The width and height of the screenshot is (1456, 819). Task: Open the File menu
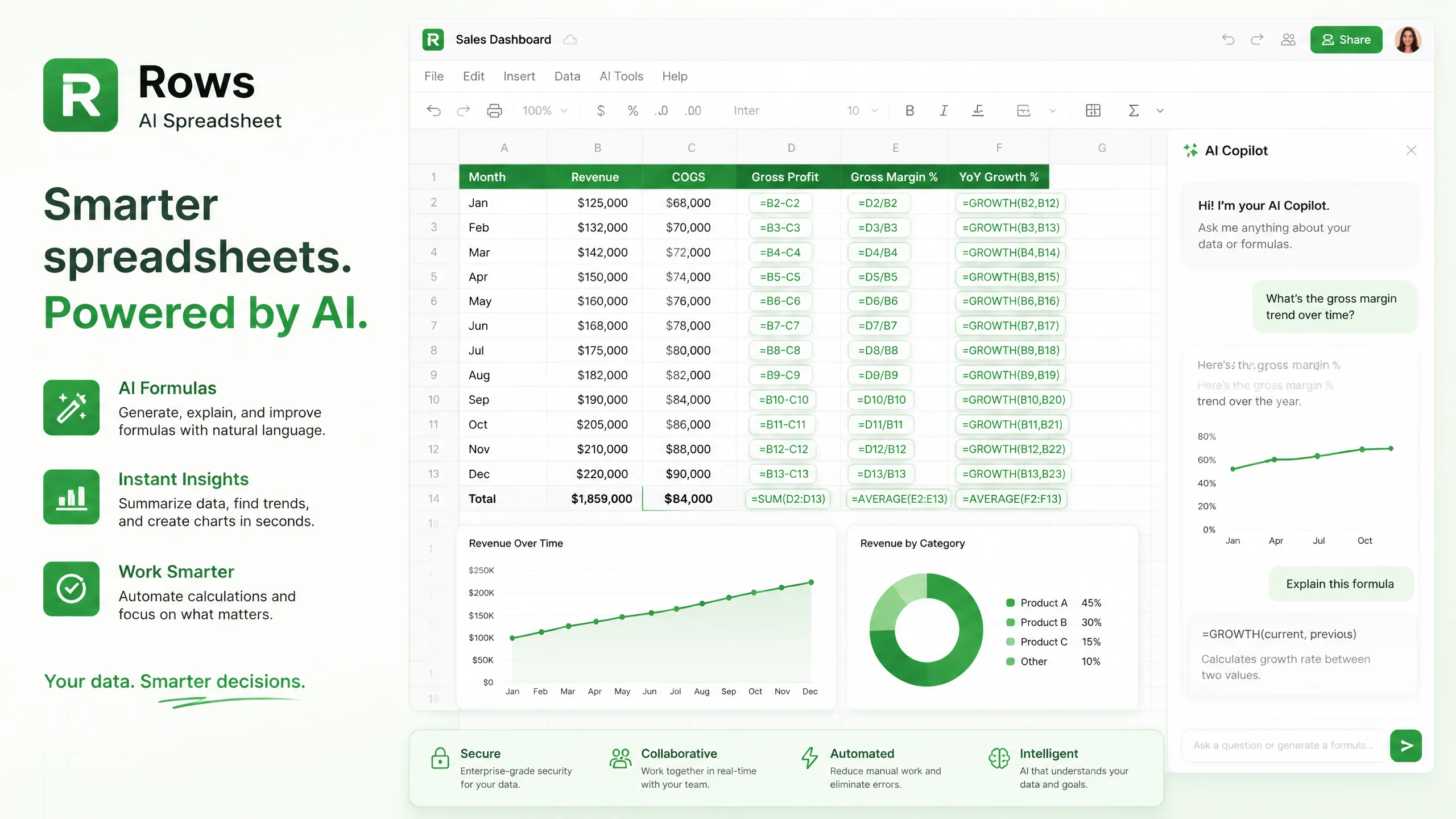coord(434,76)
